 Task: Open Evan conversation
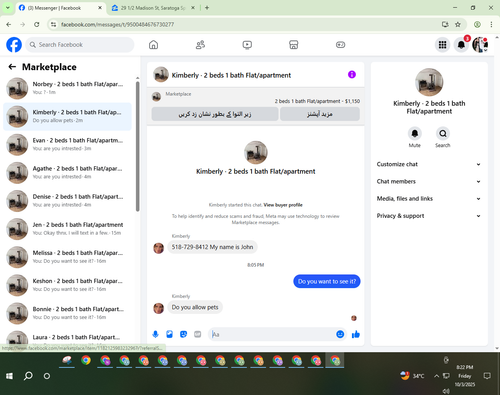tap(67, 145)
